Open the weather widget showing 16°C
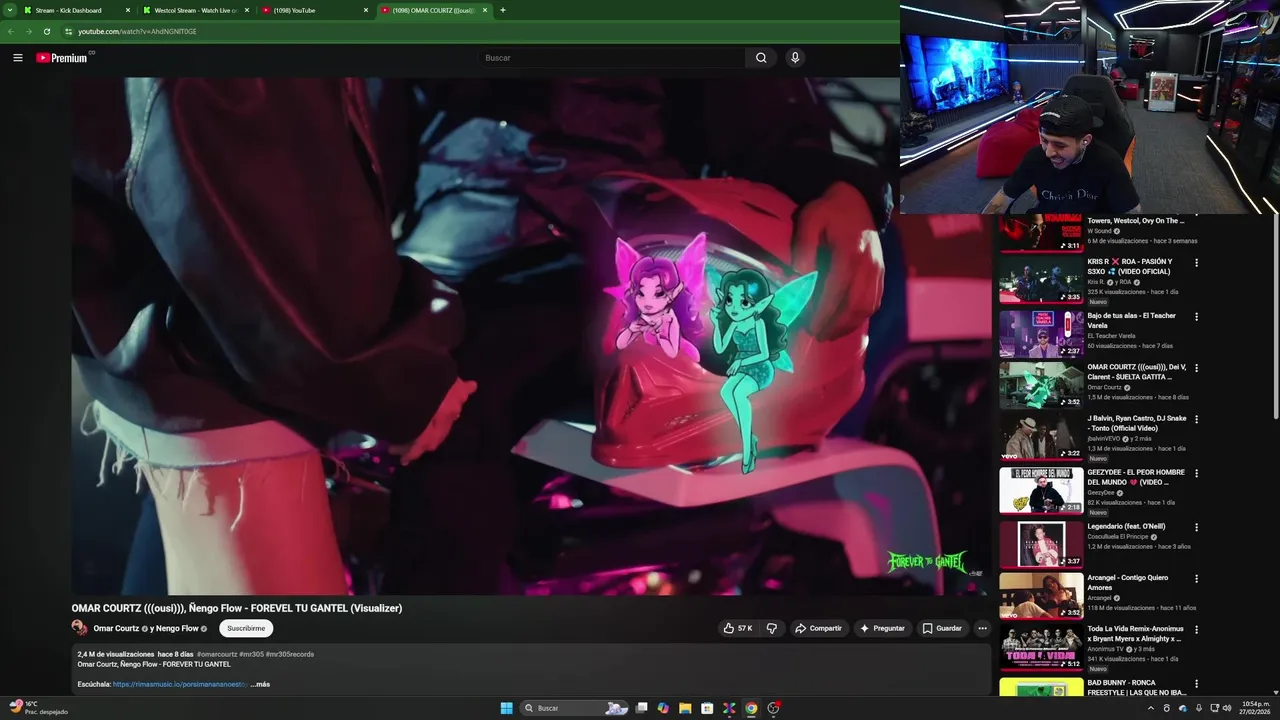The image size is (1280, 720). click(38, 708)
